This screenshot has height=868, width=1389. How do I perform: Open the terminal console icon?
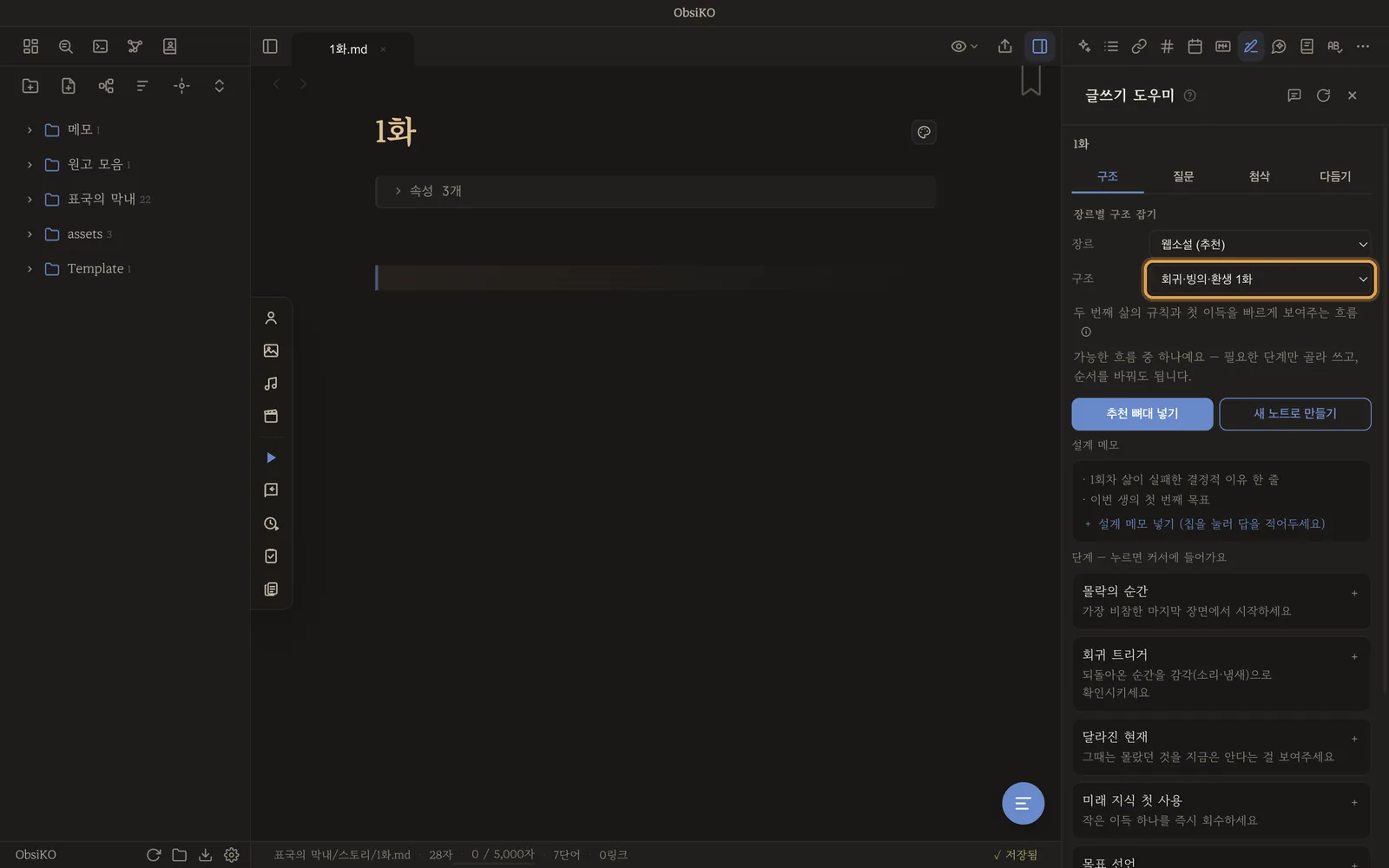[x=100, y=46]
